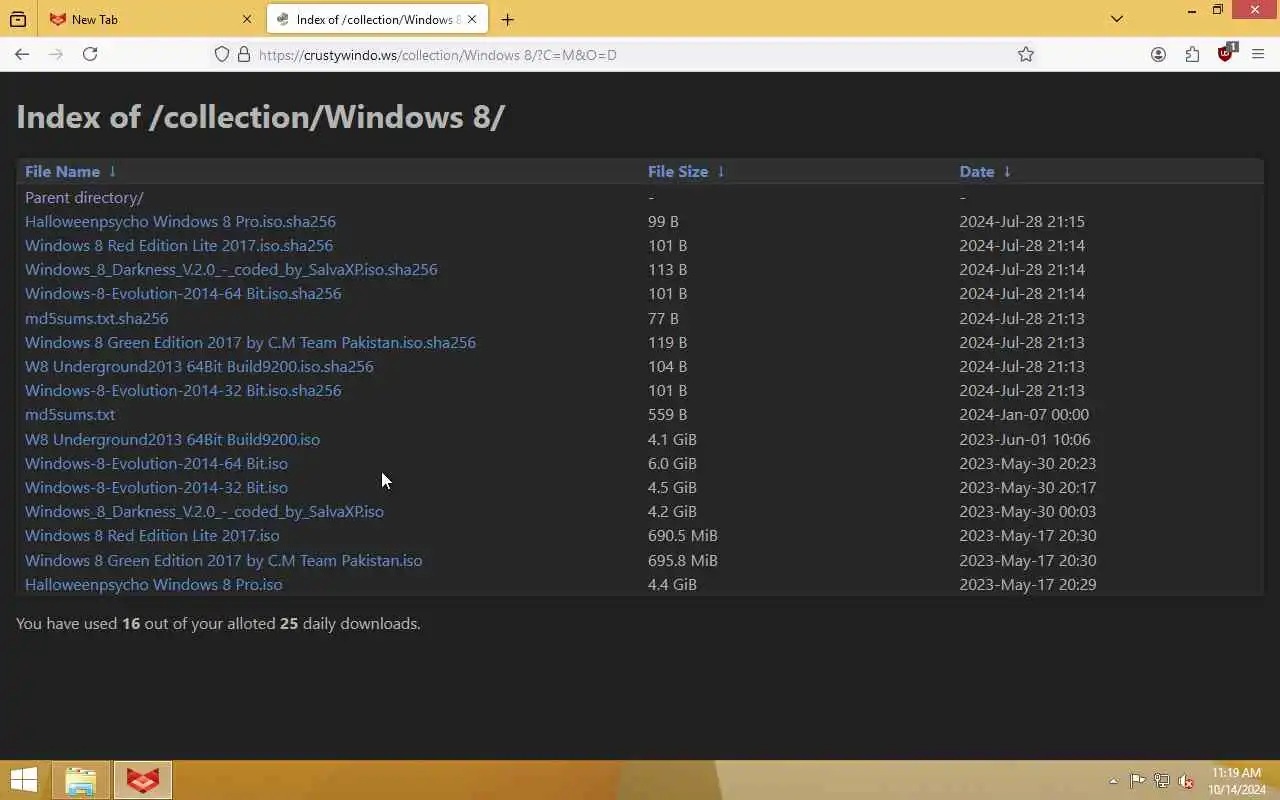Click the 6.0 GiB file size cell
1280x800 pixels.
[672, 463]
